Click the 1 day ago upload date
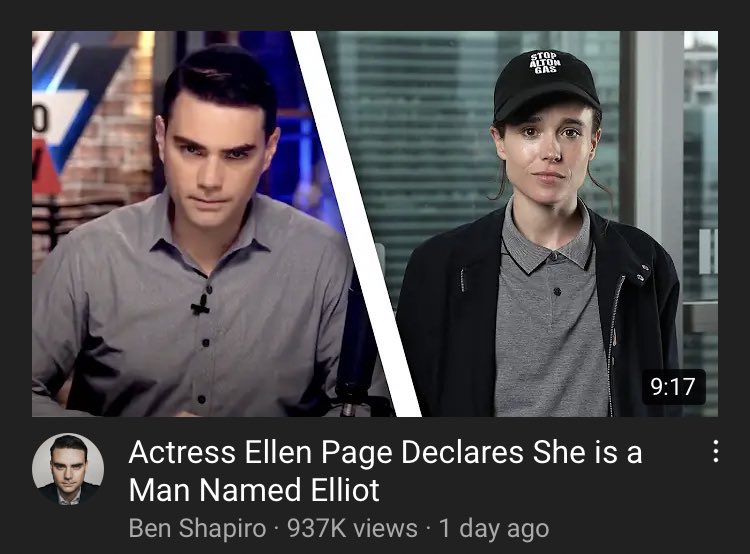The width and height of the screenshot is (750, 554). (x=494, y=529)
